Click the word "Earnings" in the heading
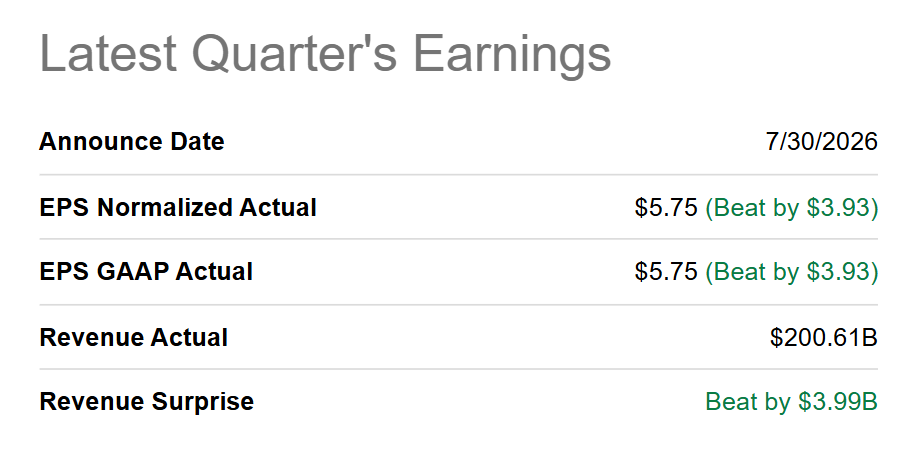Screen dimensions: 922x455 [x=512, y=56]
